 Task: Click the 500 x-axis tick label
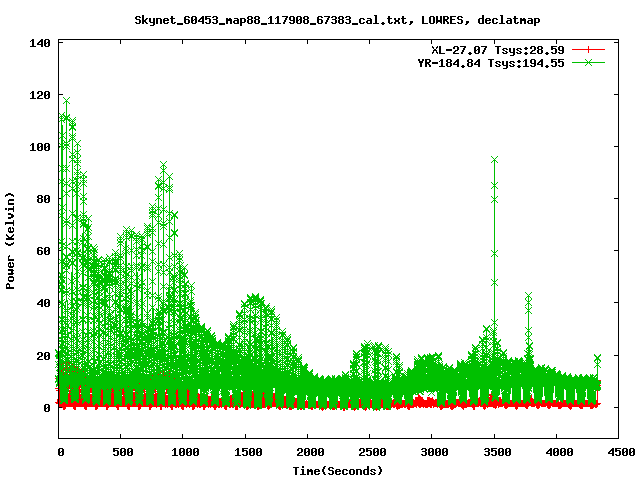(122, 452)
